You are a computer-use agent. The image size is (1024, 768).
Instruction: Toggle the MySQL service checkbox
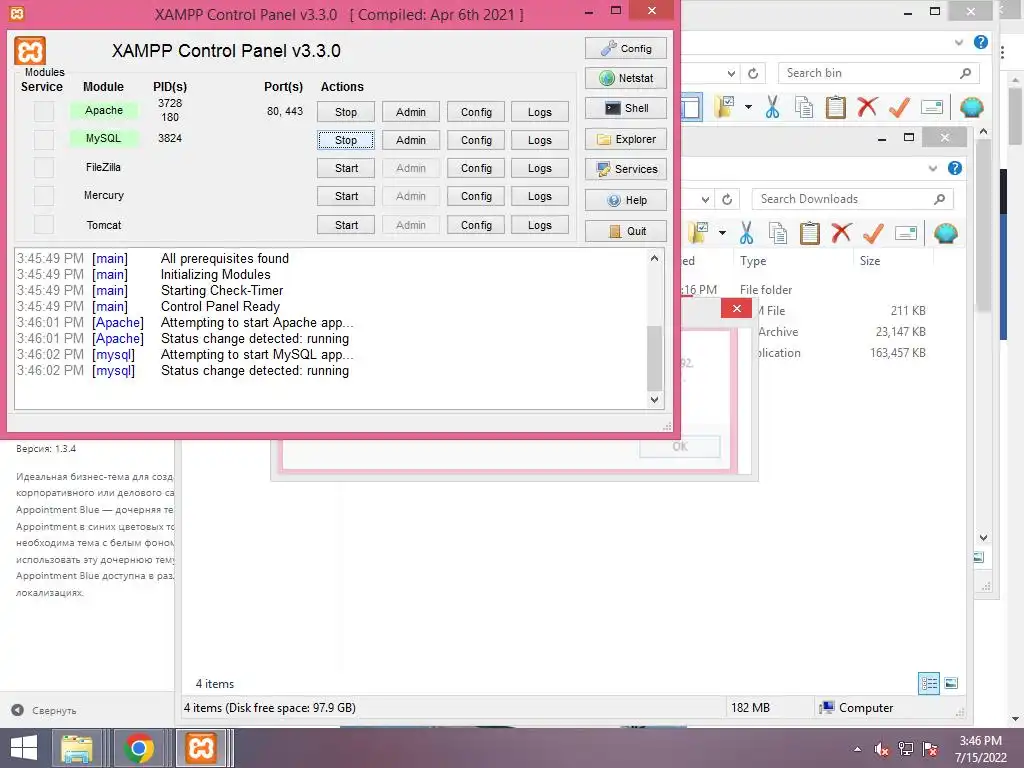click(x=44, y=140)
